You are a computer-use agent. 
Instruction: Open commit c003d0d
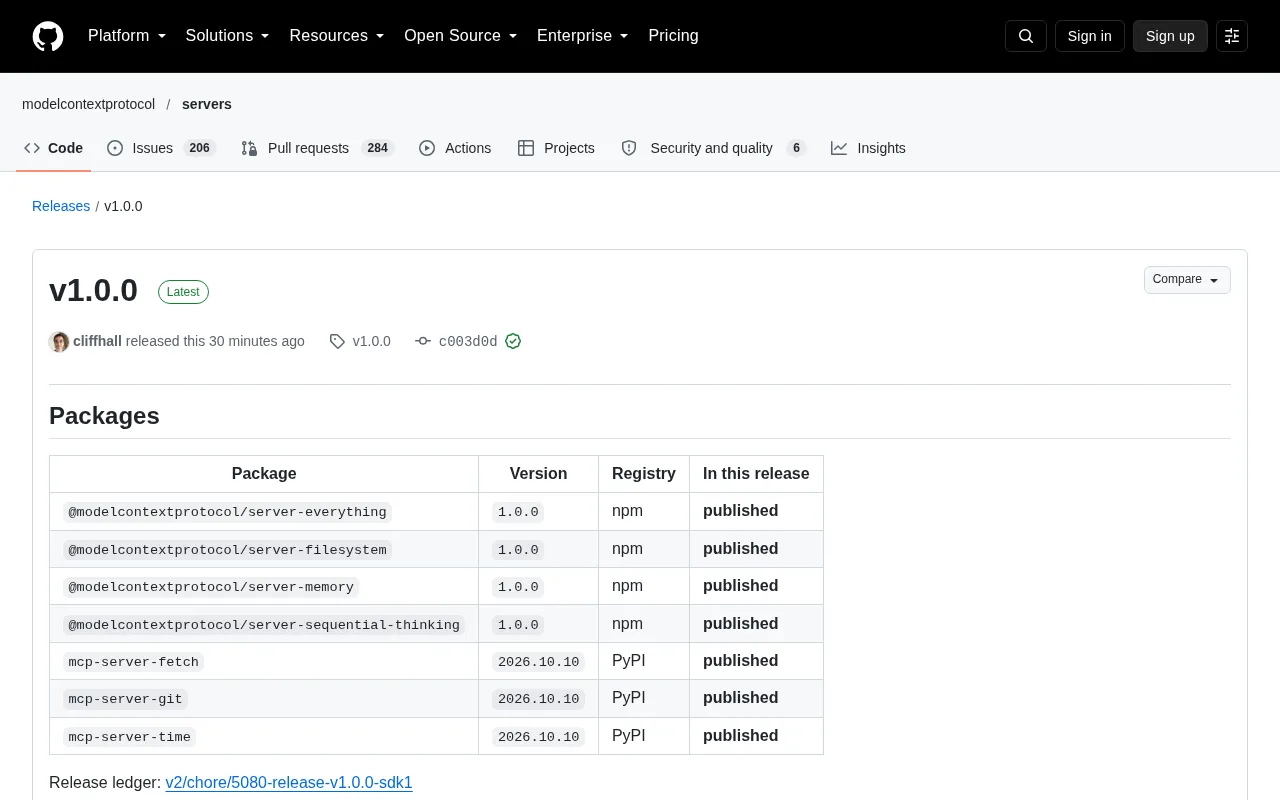pyautogui.click(x=468, y=341)
